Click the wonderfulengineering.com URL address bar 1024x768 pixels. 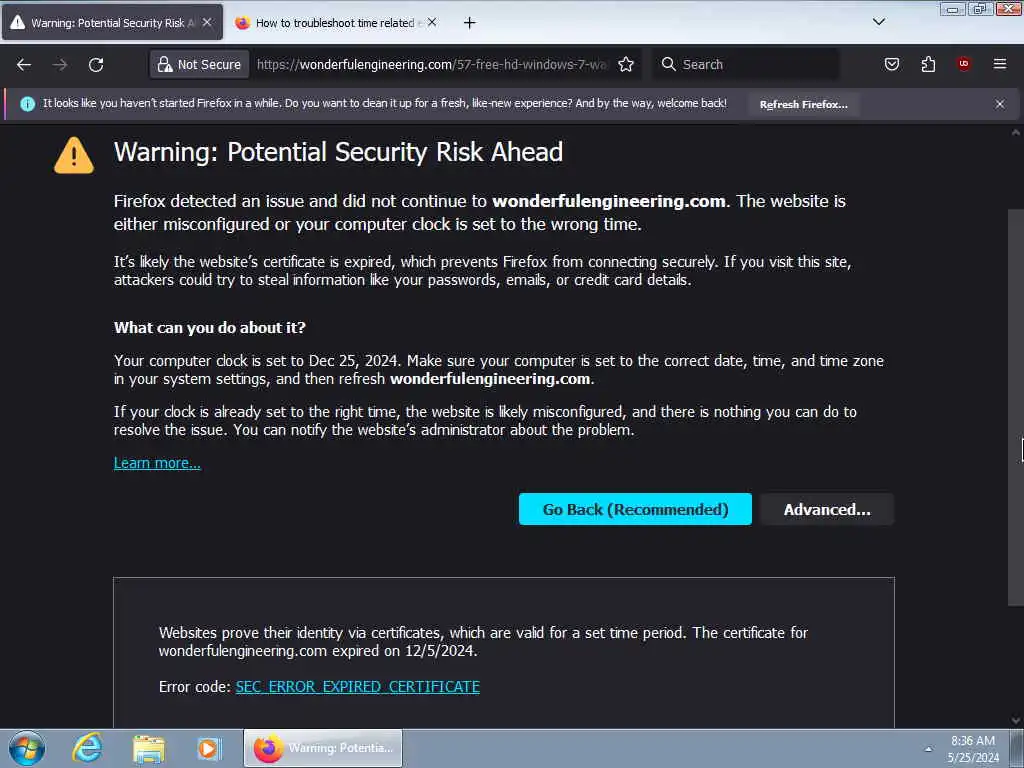pyautogui.click(x=432, y=65)
